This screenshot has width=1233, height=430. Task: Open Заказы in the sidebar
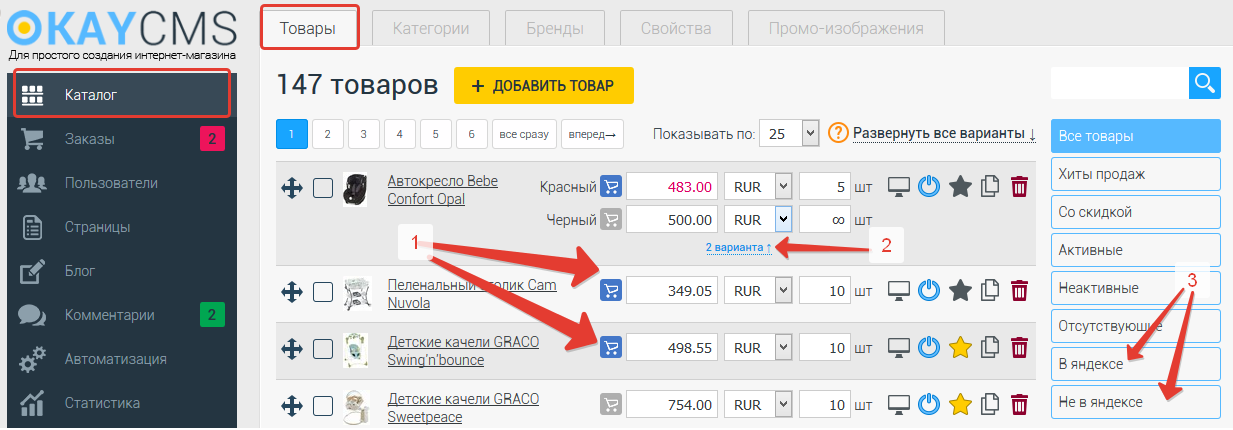122,139
